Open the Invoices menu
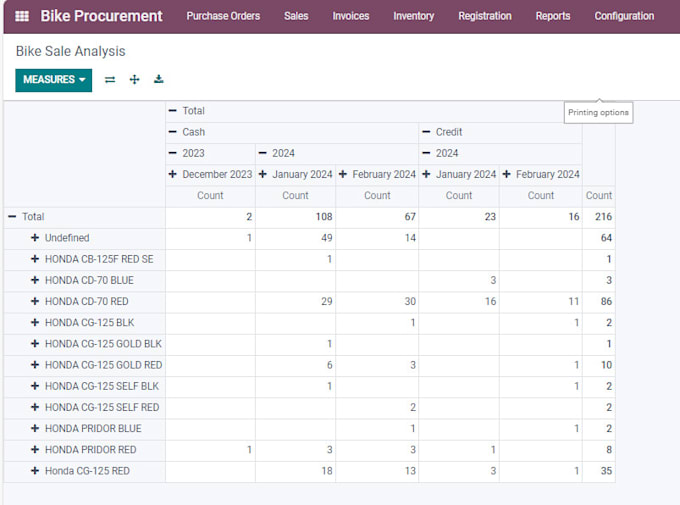The width and height of the screenshot is (680, 505). 351,16
